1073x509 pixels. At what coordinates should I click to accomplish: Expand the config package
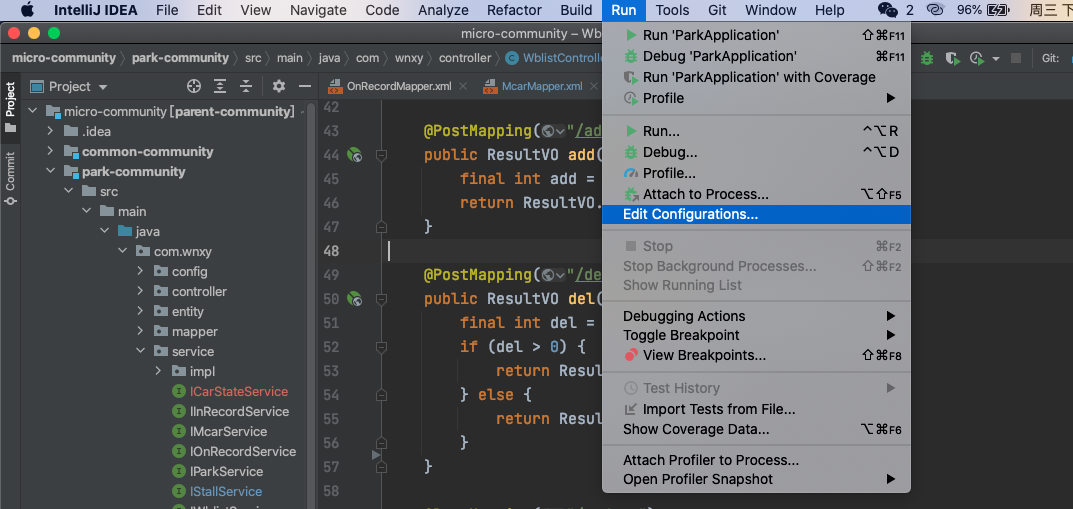coord(140,271)
